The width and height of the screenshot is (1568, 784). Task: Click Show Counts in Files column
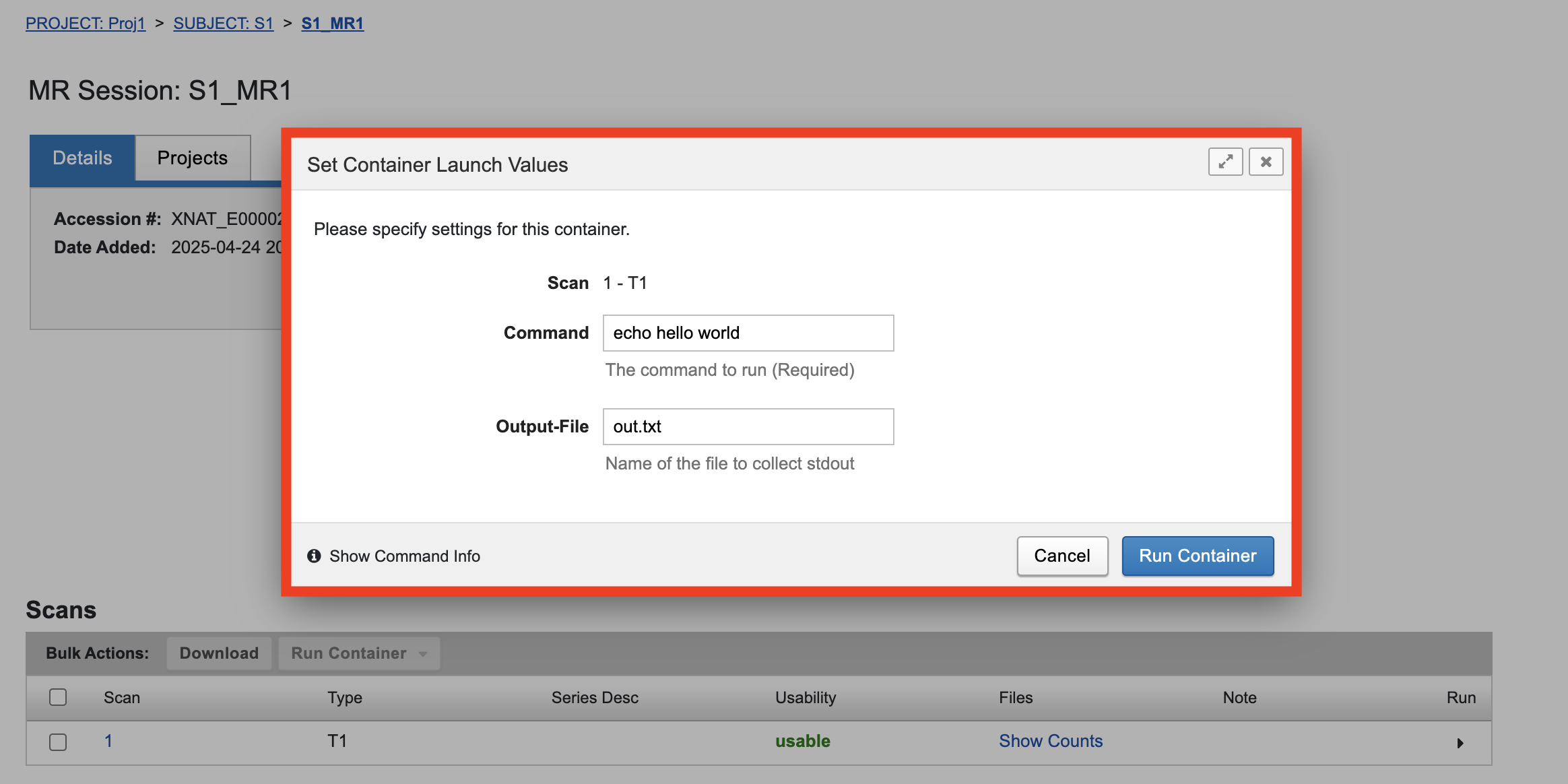click(x=1050, y=741)
